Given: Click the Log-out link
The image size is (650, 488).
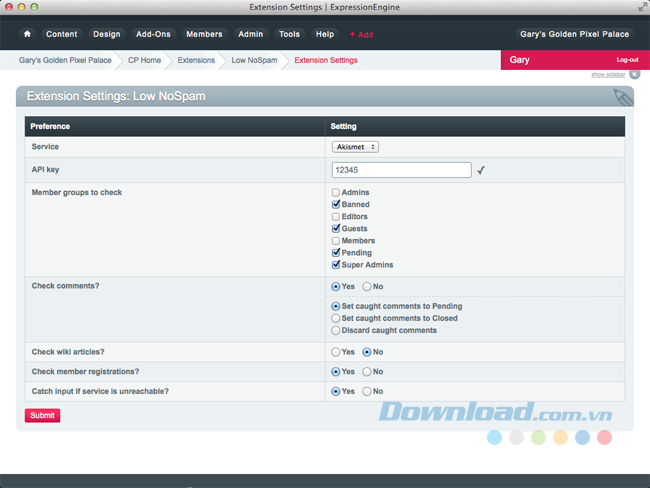Looking at the screenshot, I should [x=627, y=60].
